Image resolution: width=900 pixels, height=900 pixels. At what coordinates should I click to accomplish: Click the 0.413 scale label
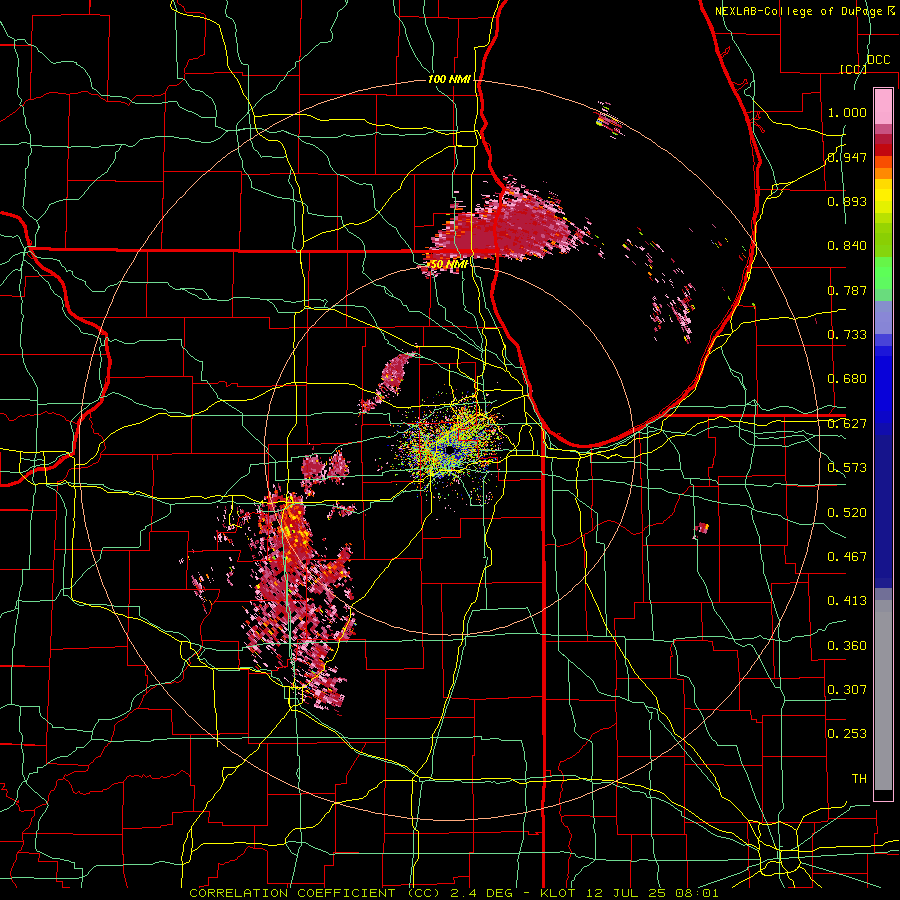click(847, 601)
